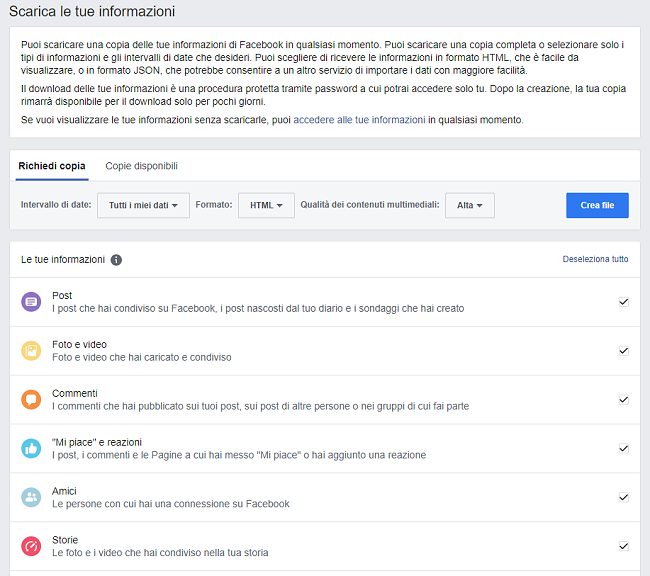Click description "Foto e video che hai caricato"

142,357
